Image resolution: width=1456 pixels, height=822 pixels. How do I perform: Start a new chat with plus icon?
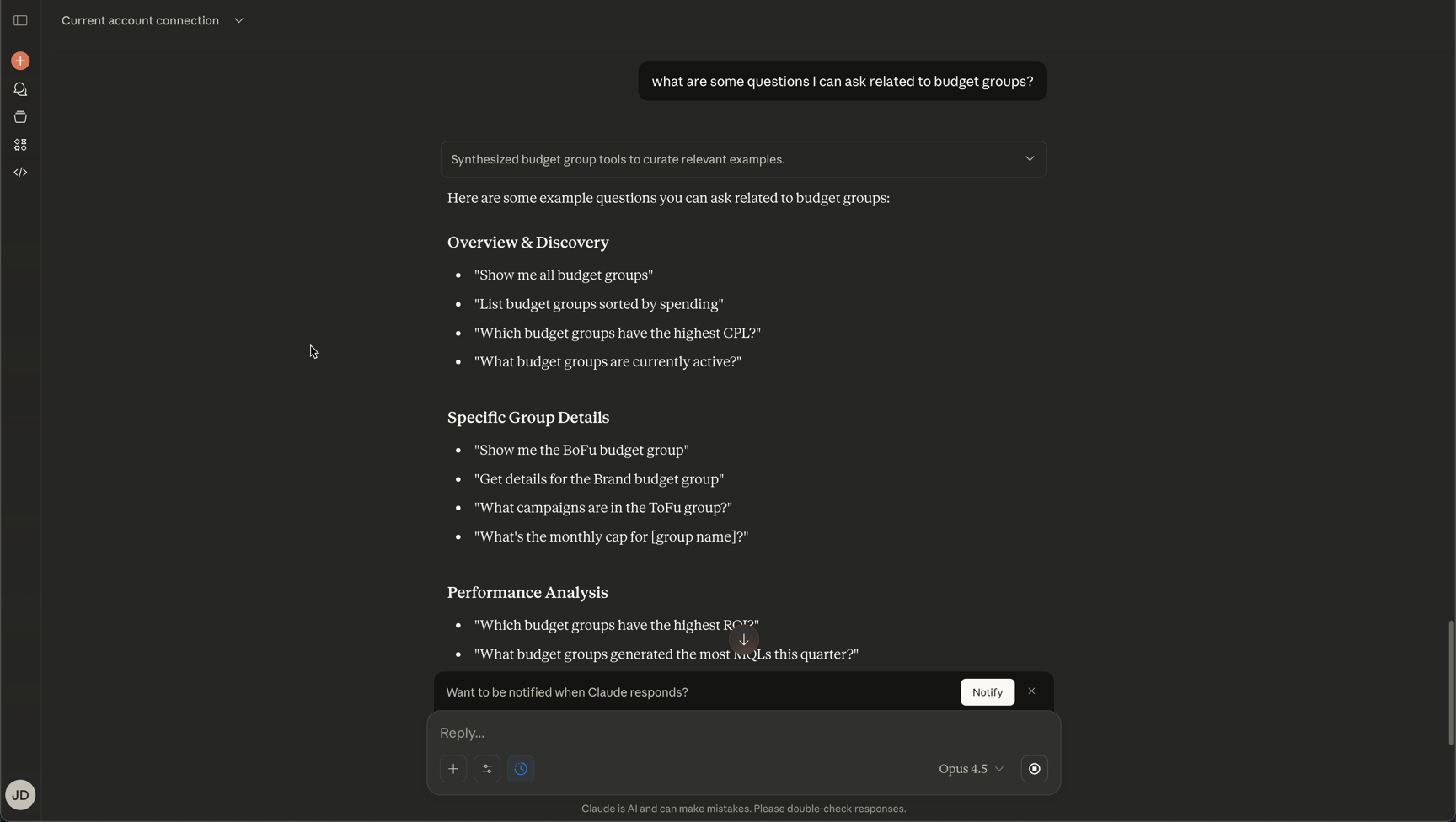point(20,61)
